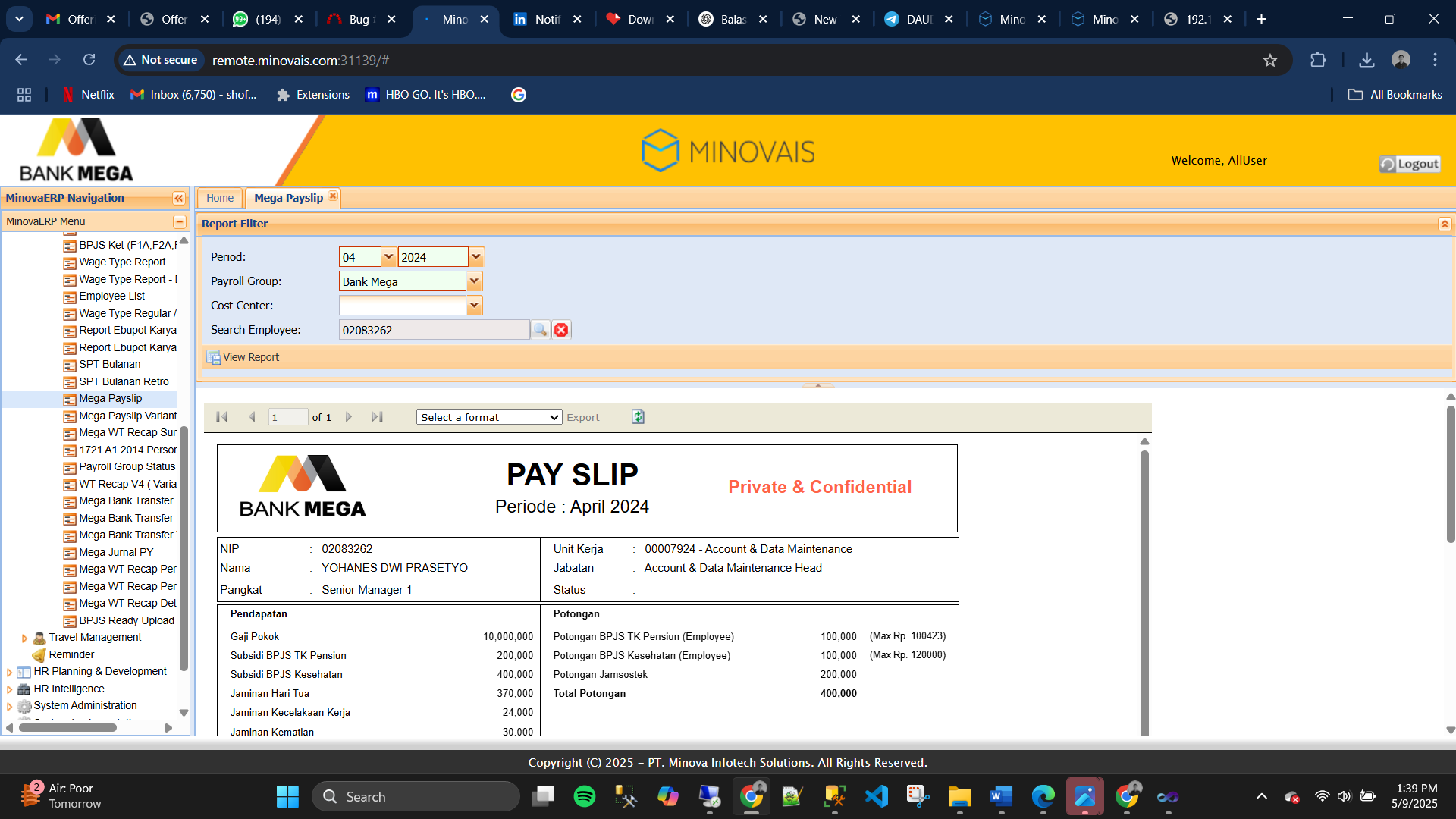The height and width of the screenshot is (819, 1456).
Task: Click the Logout button
Action: click(x=1410, y=164)
